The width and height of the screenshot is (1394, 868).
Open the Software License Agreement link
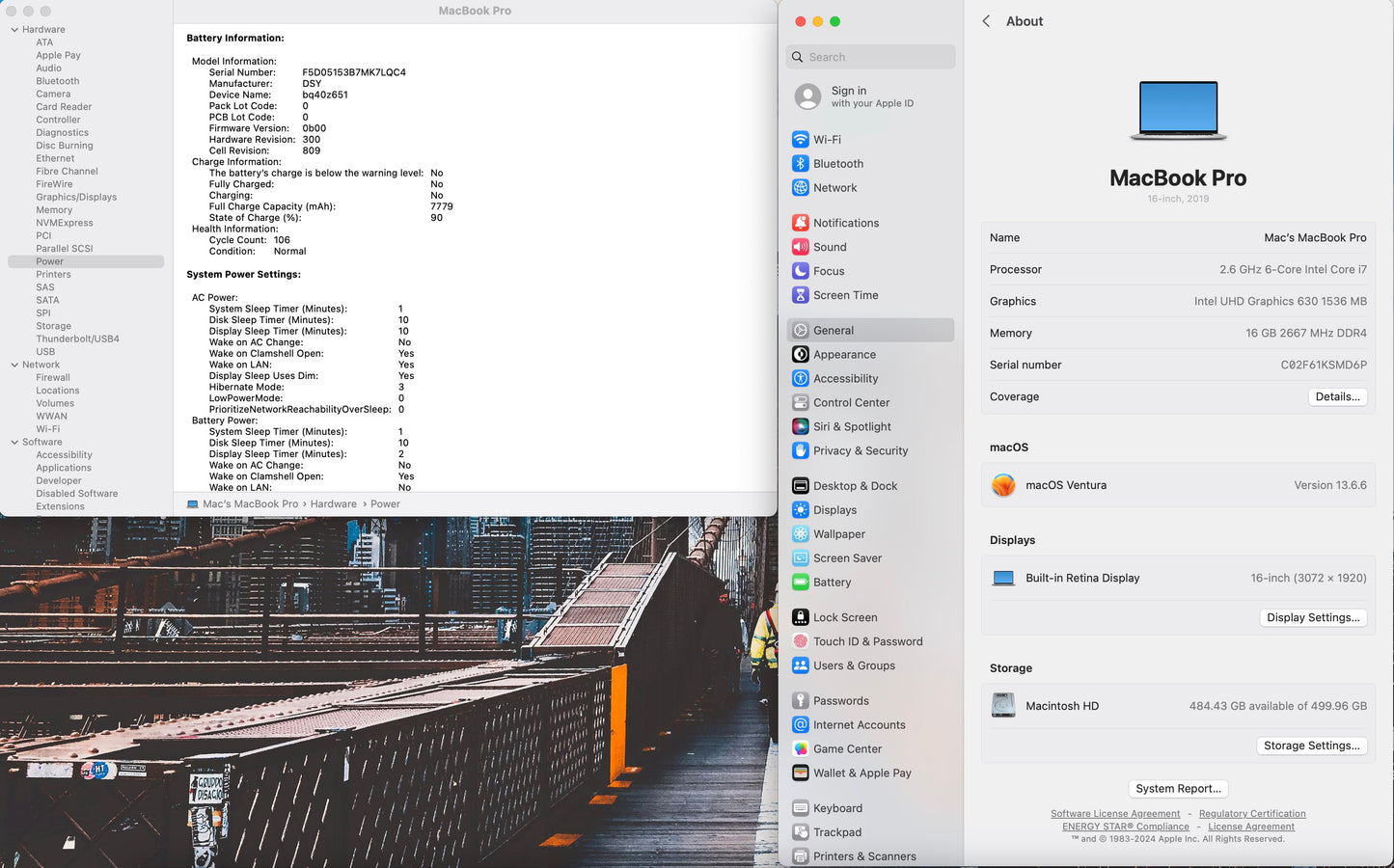1114,814
